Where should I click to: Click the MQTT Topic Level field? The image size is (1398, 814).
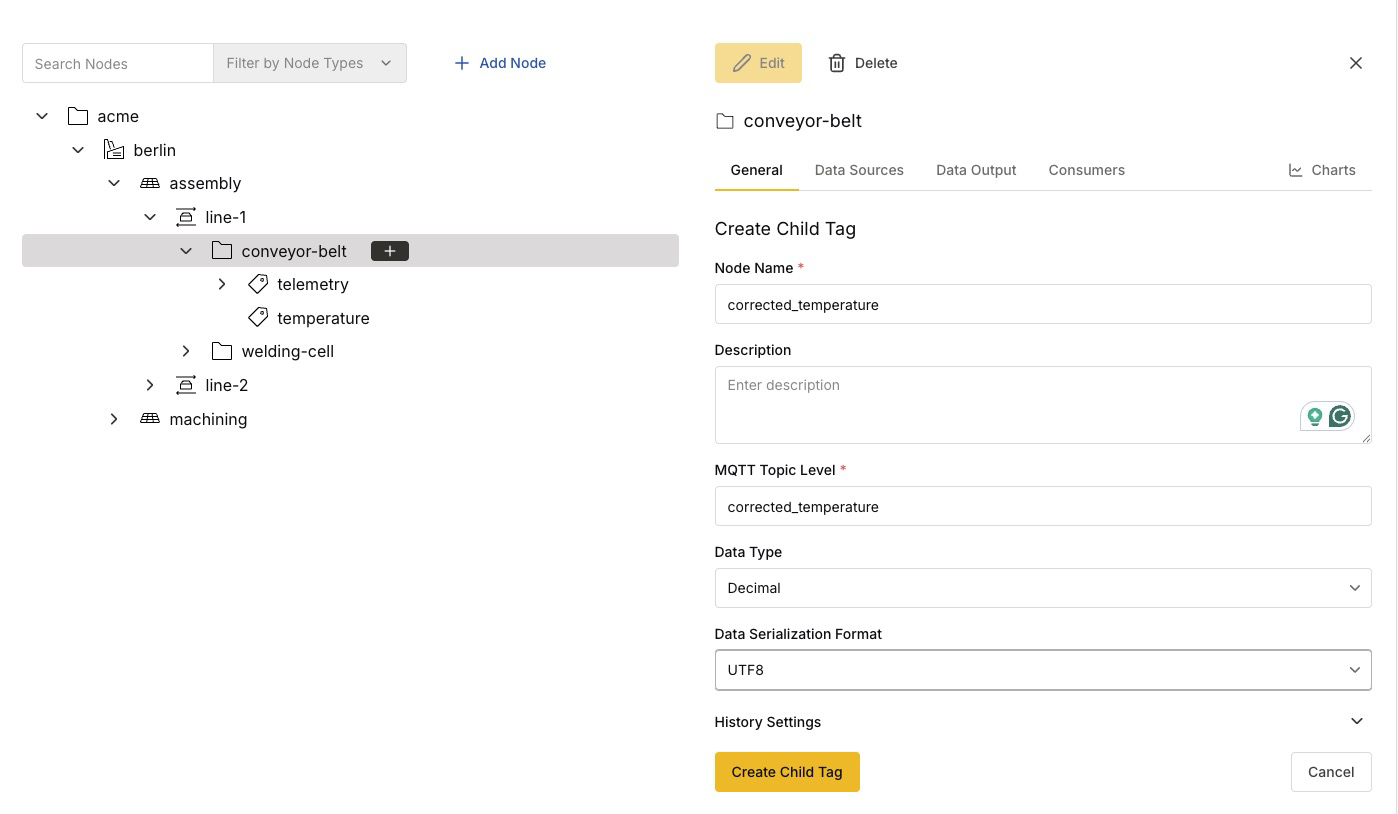(x=1043, y=506)
